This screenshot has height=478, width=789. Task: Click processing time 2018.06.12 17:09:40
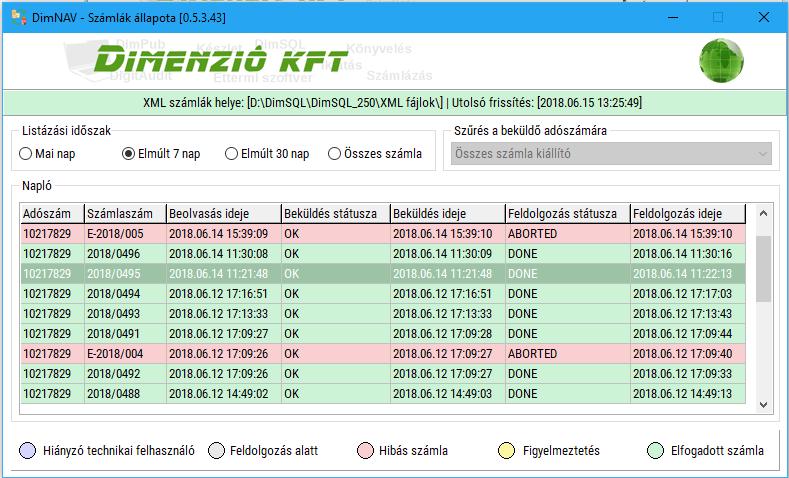tap(682, 354)
